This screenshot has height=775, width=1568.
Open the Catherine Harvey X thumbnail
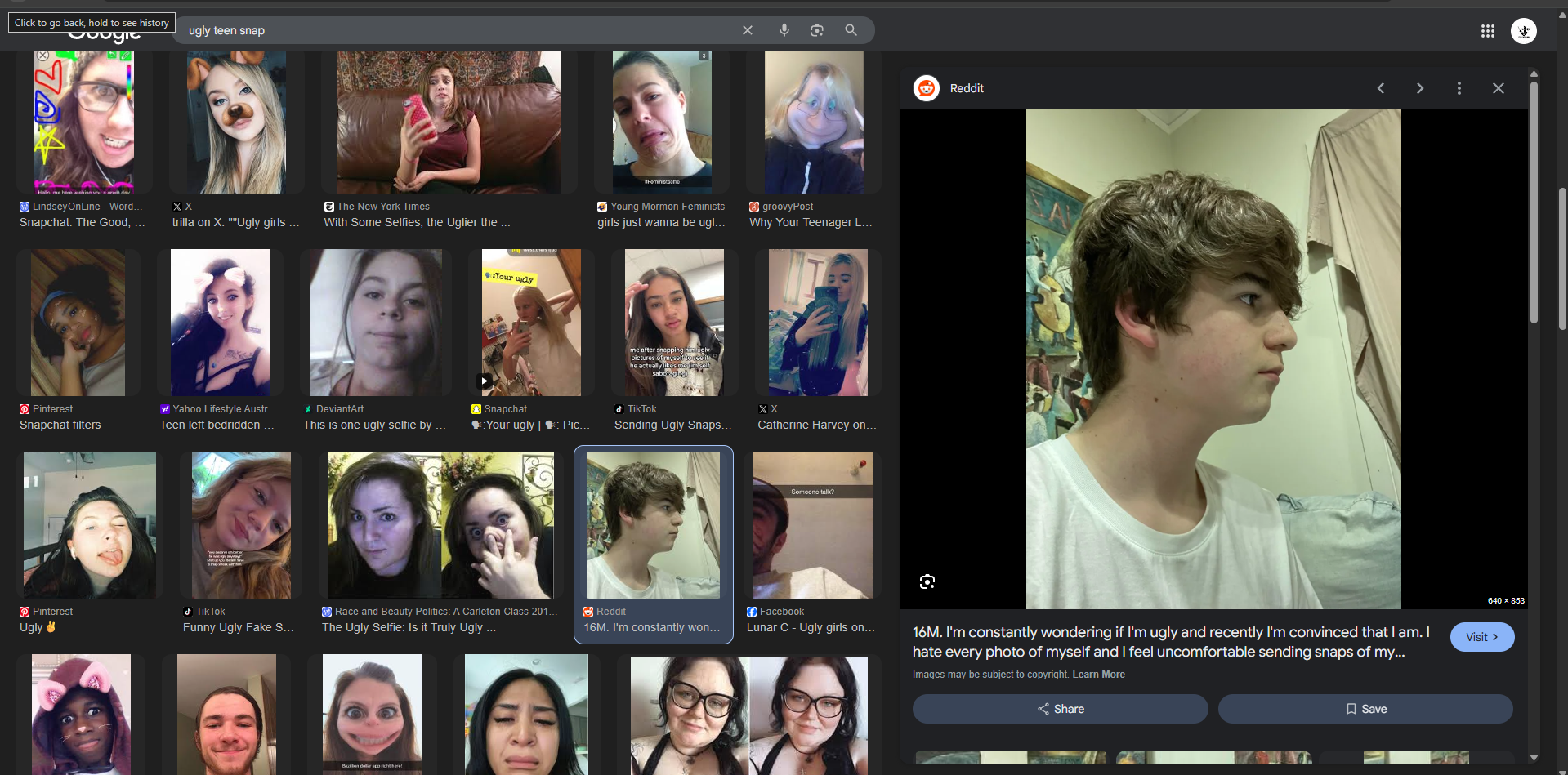(x=818, y=323)
